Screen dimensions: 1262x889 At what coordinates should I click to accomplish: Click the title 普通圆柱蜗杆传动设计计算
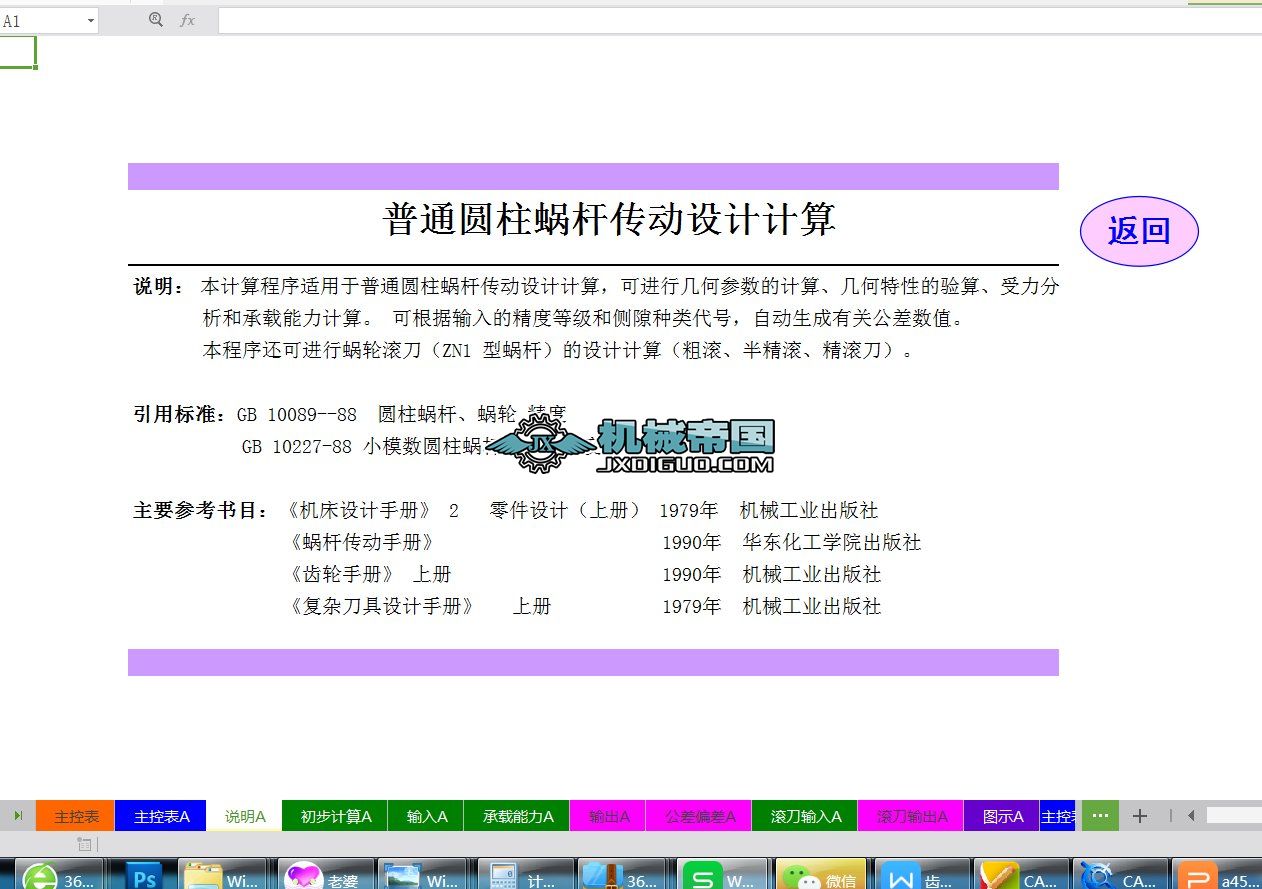coord(609,219)
